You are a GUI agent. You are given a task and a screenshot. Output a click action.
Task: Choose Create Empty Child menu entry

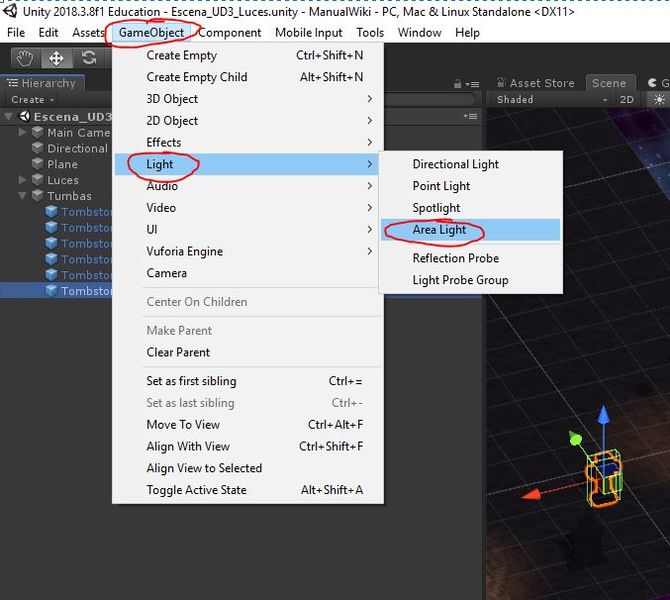[248, 77]
